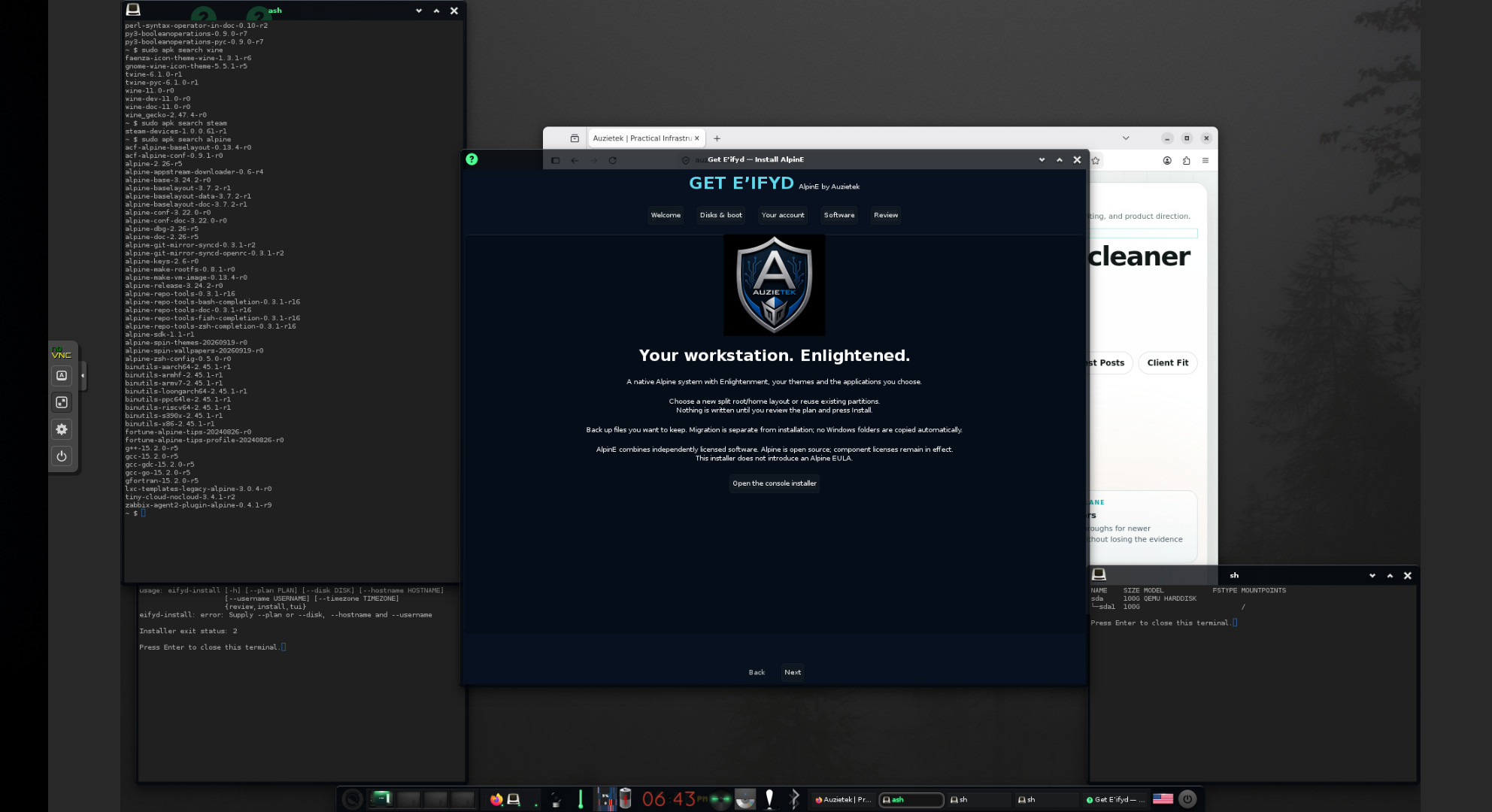
Task: Switch to the second virtual desktop in pager
Action: point(408,798)
